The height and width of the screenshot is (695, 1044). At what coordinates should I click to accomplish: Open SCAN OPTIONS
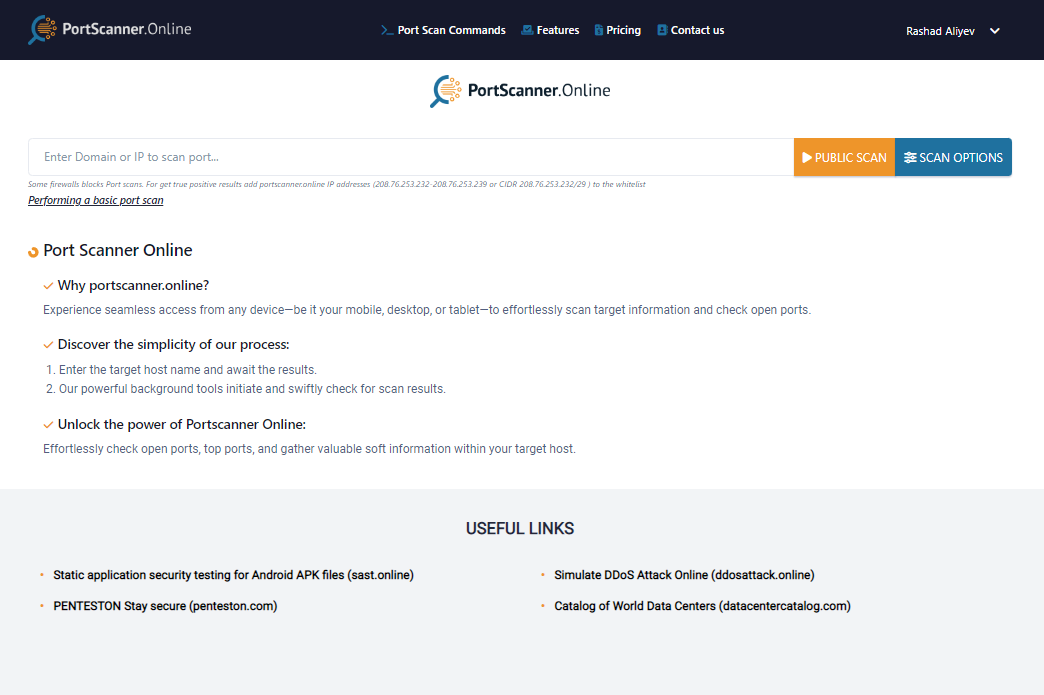[953, 157]
